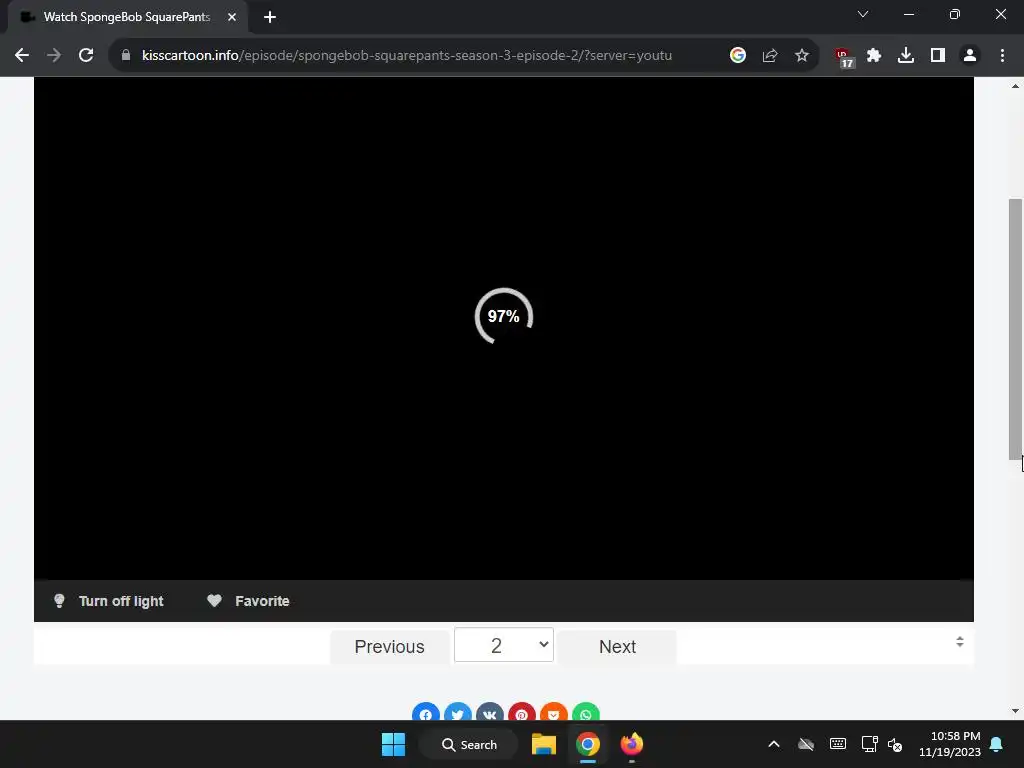View site security lock information

[x=126, y=56]
